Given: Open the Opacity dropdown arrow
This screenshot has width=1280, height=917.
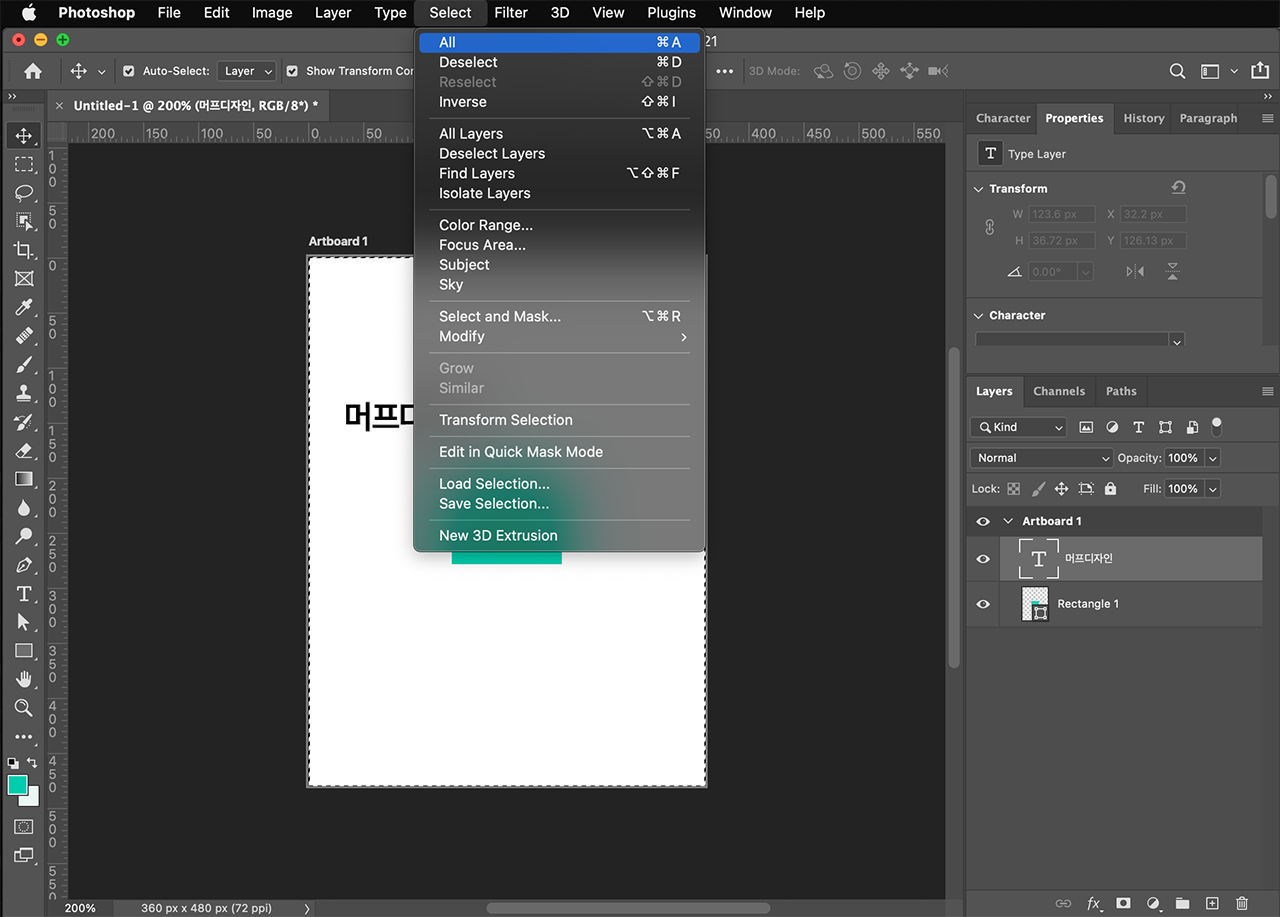Looking at the screenshot, I should 1213,458.
